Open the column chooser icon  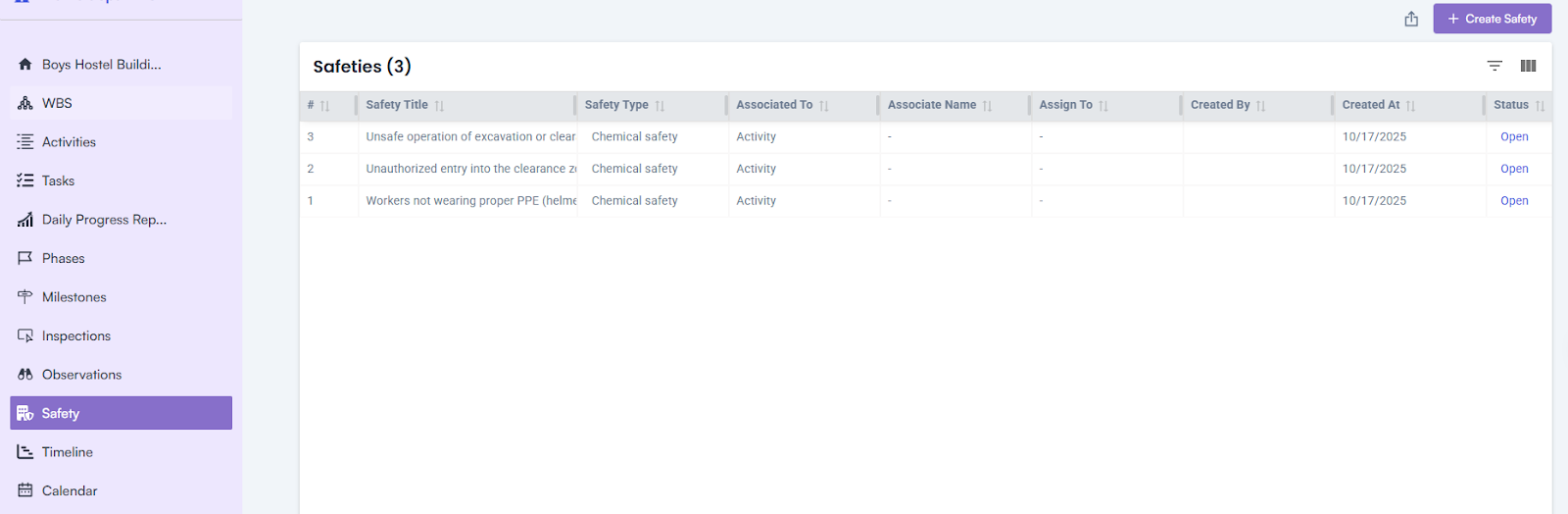[1528, 66]
